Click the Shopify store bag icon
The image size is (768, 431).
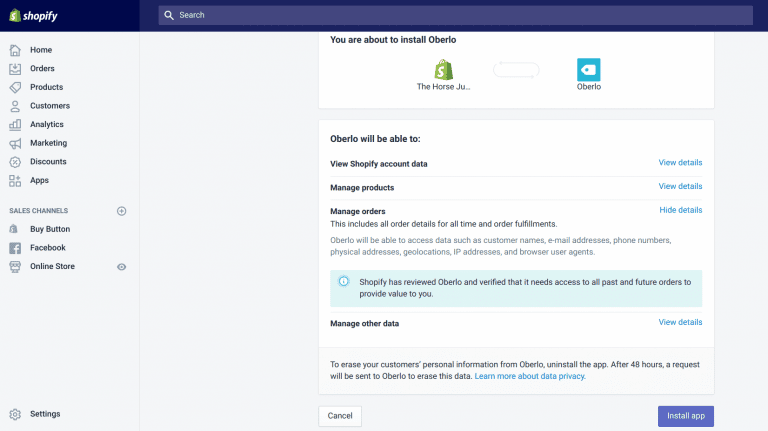click(x=444, y=70)
